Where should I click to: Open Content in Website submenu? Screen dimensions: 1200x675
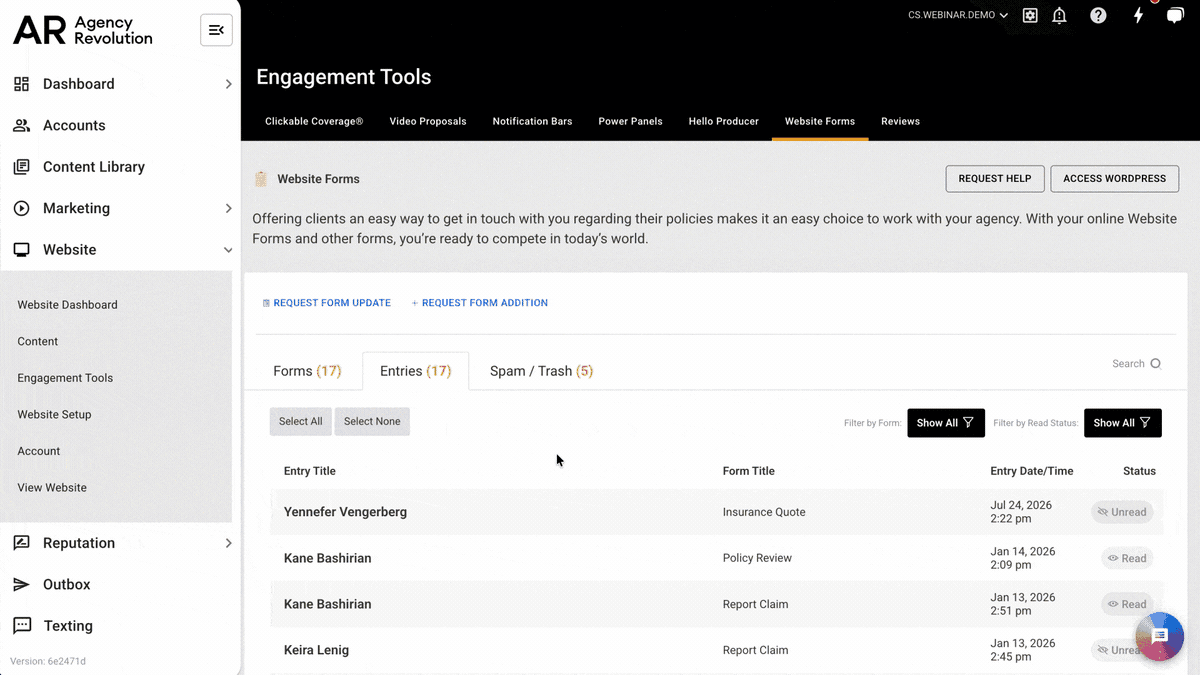click(38, 342)
